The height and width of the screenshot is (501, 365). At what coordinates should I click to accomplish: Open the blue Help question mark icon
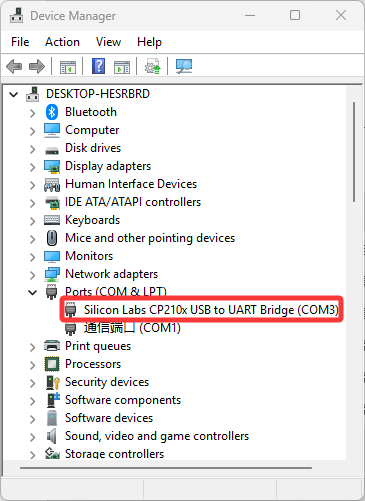[99, 66]
